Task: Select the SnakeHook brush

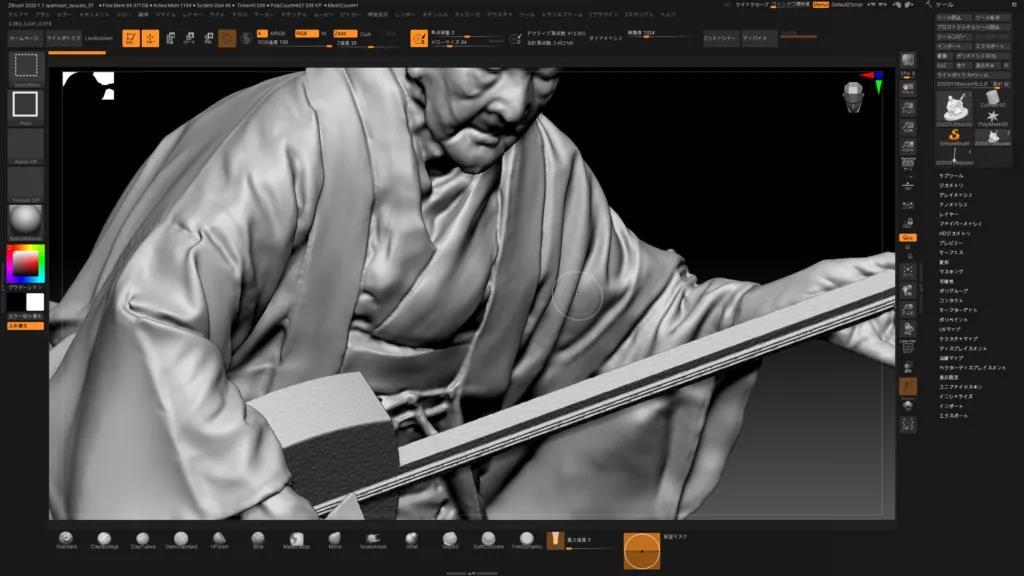Action: [x=373, y=540]
